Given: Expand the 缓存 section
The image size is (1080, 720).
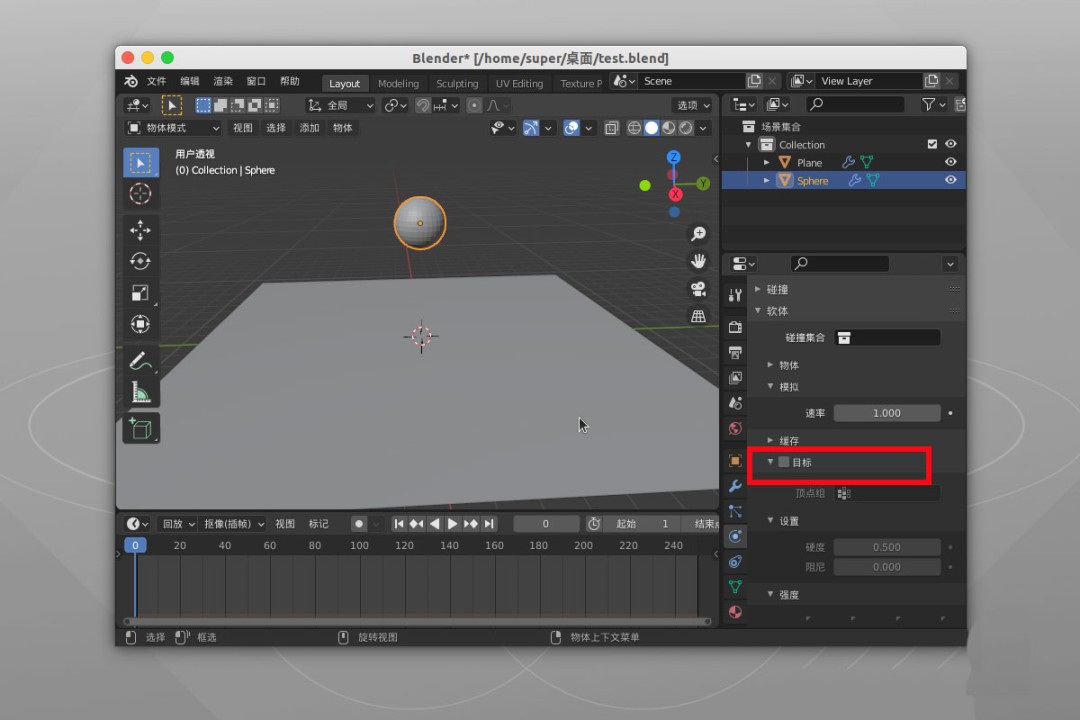Looking at the screenshot, I should click(x=788, y=440).
